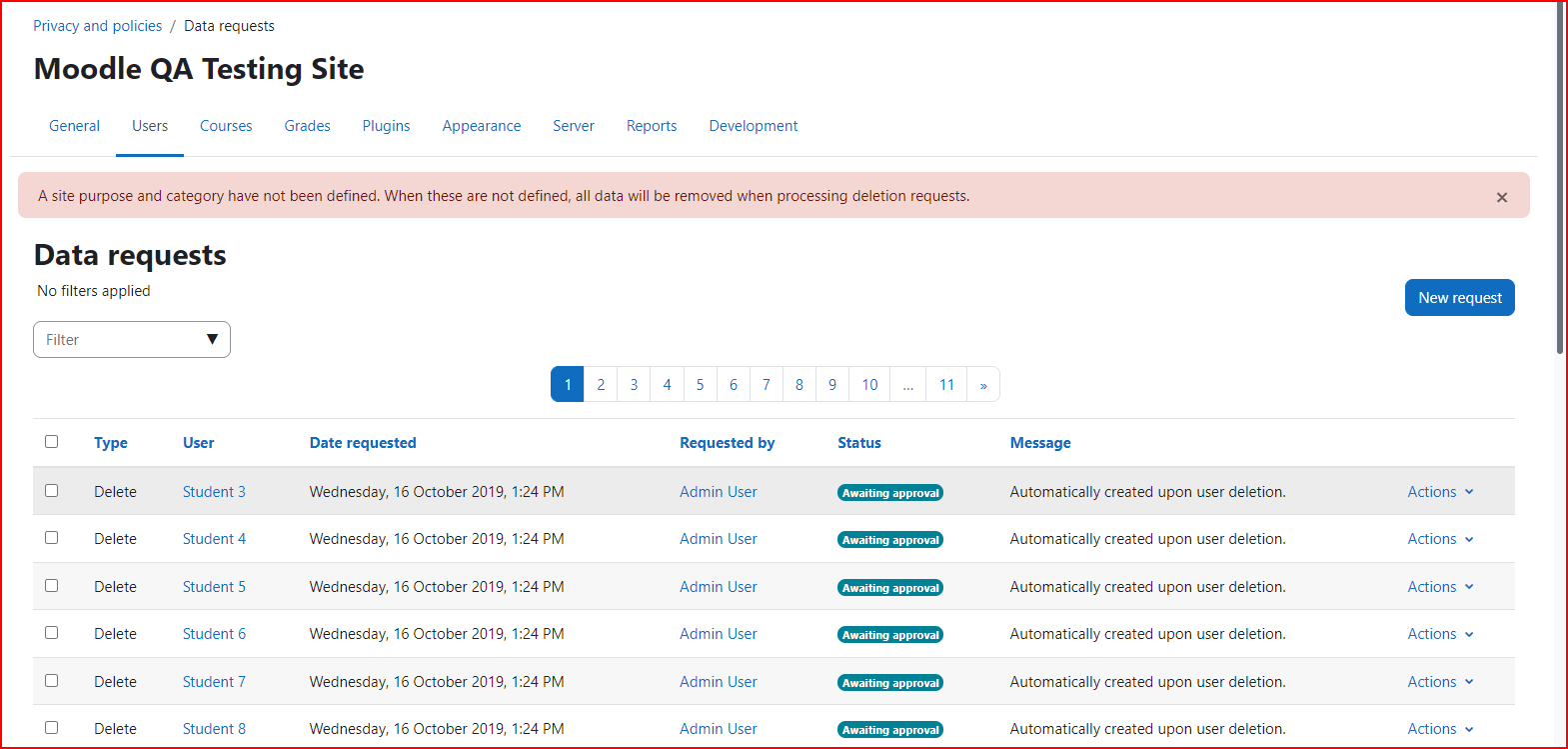Click message text in Student 5 row
Image resolution: width=1568 pixels, height=749 pixels.
point(1147,587)
